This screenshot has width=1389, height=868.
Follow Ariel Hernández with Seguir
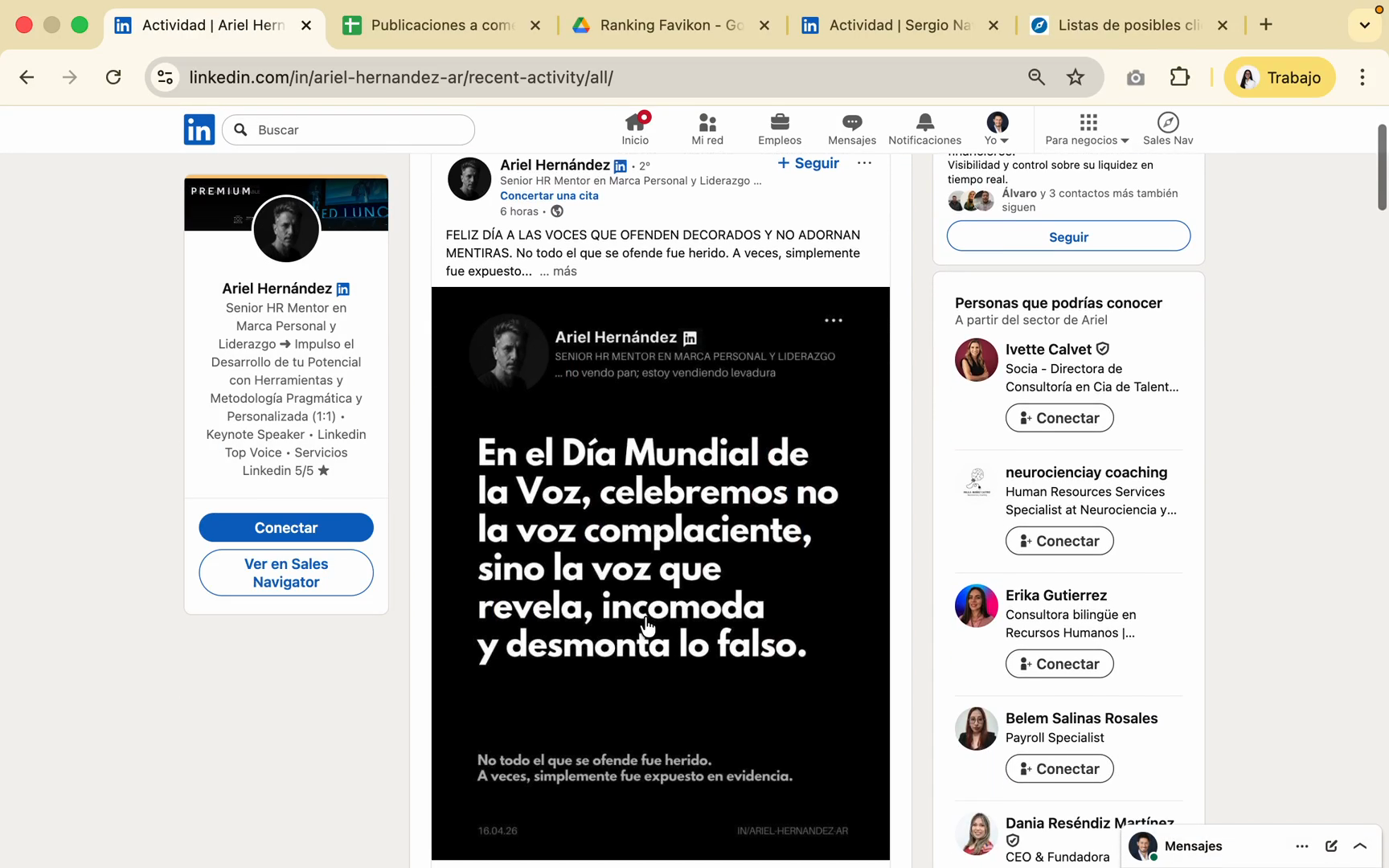point(808,163)
